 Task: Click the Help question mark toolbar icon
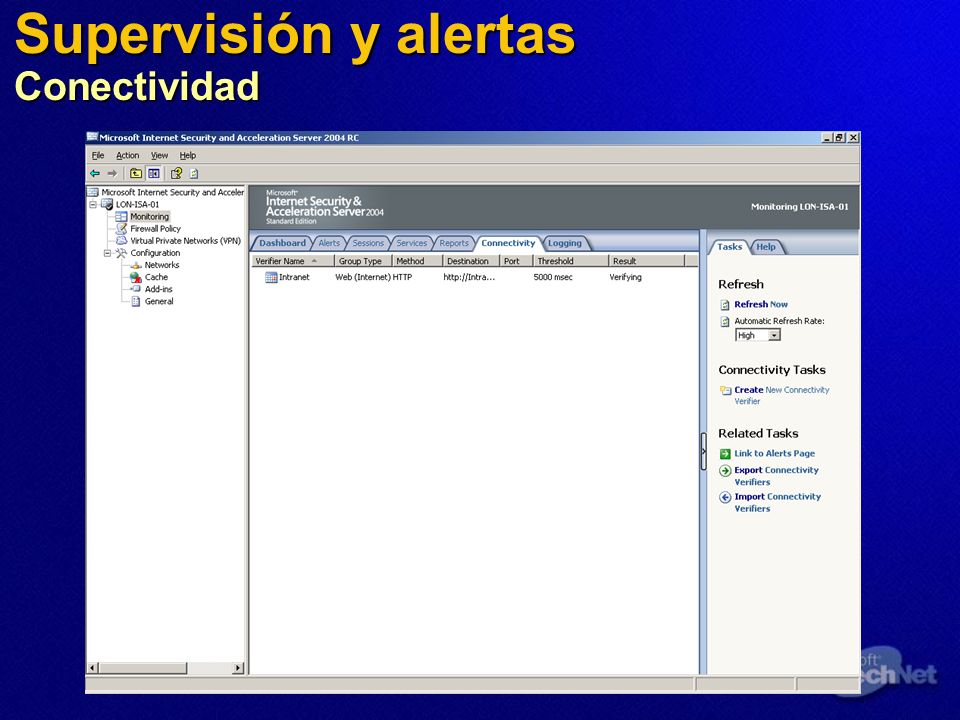click(x=176, y=173)
